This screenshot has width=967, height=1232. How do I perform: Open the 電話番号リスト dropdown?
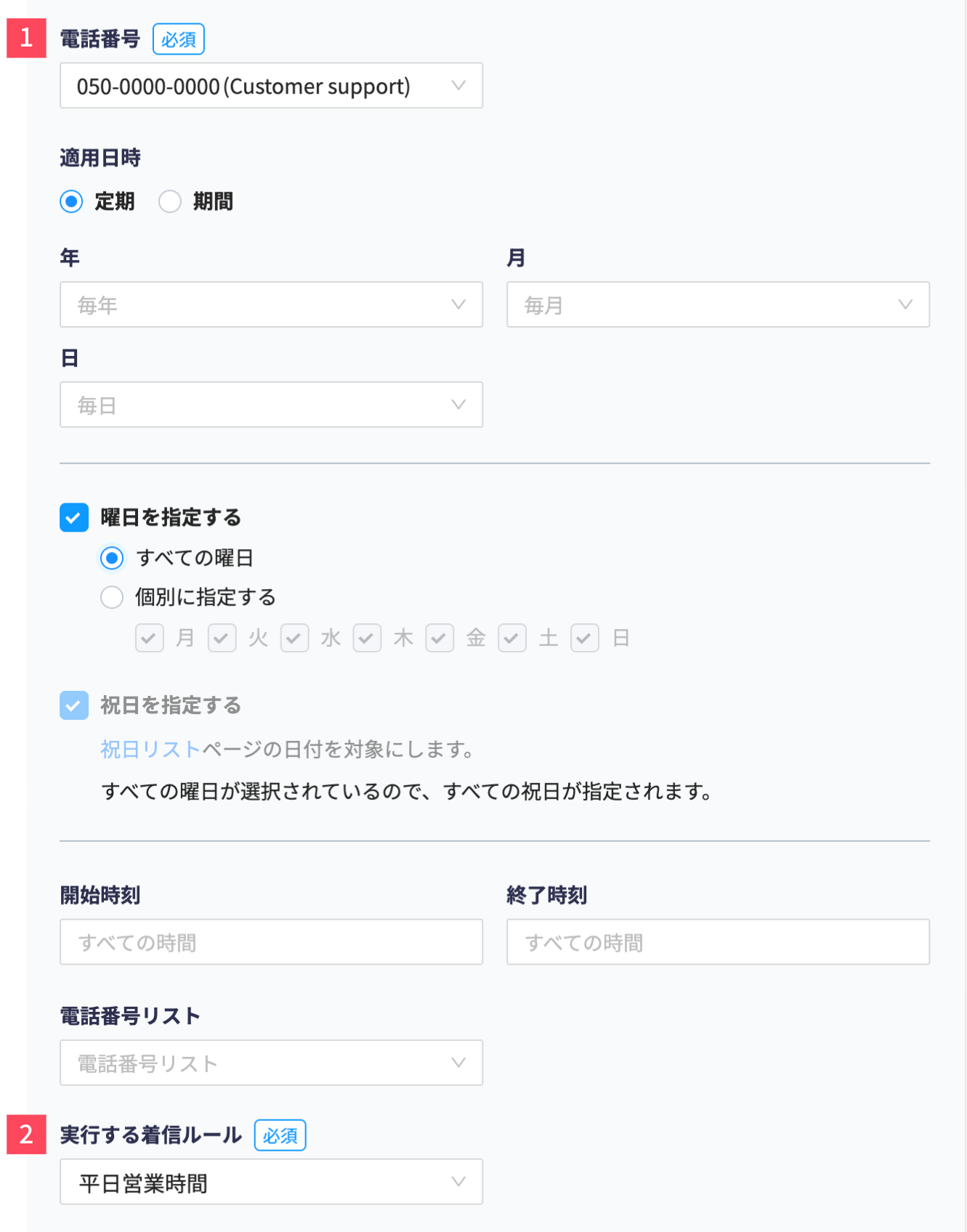coord(271,1063)
